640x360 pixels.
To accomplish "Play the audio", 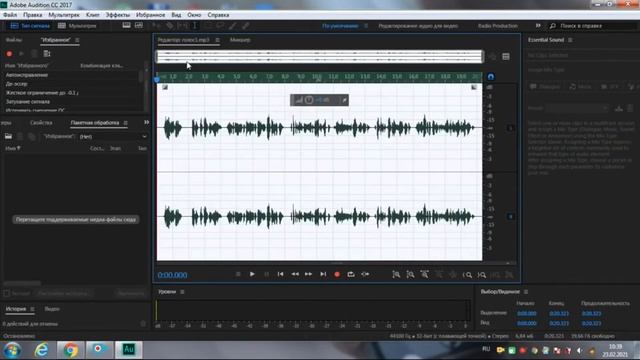I will coord(252,274).
